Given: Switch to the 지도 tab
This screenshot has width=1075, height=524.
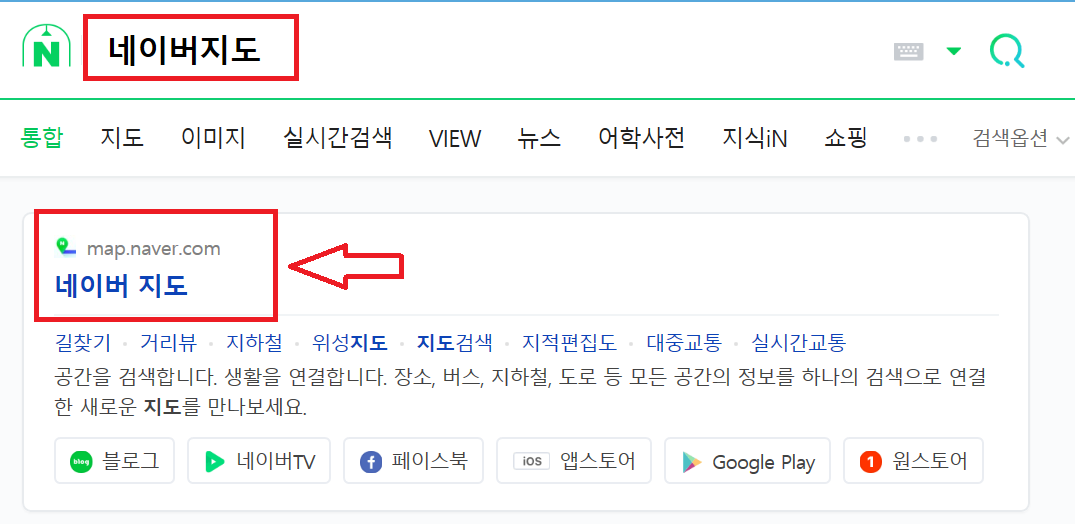Looking at the screenshot, I should coord(122,138).
